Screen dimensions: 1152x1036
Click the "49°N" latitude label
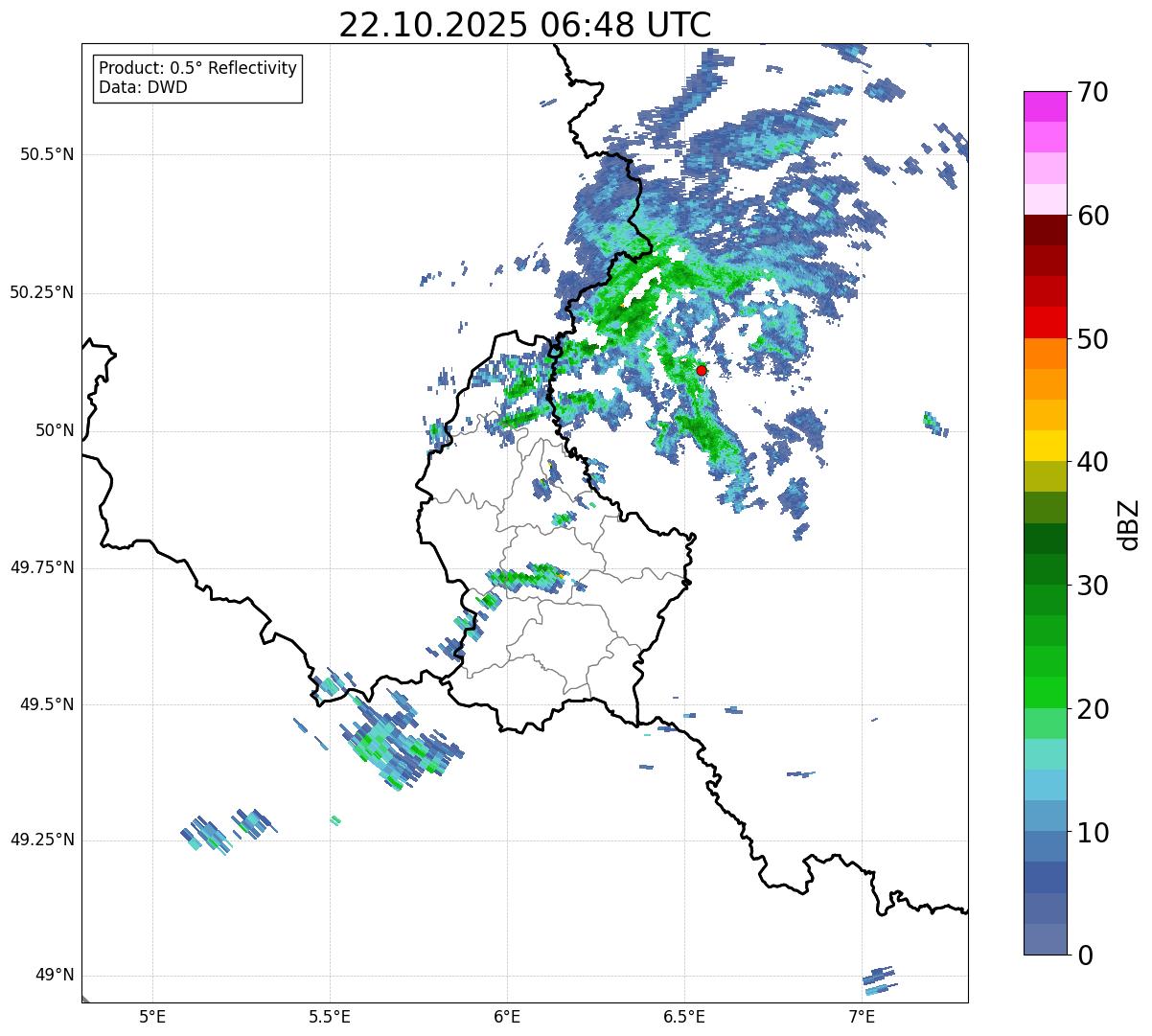55,976
